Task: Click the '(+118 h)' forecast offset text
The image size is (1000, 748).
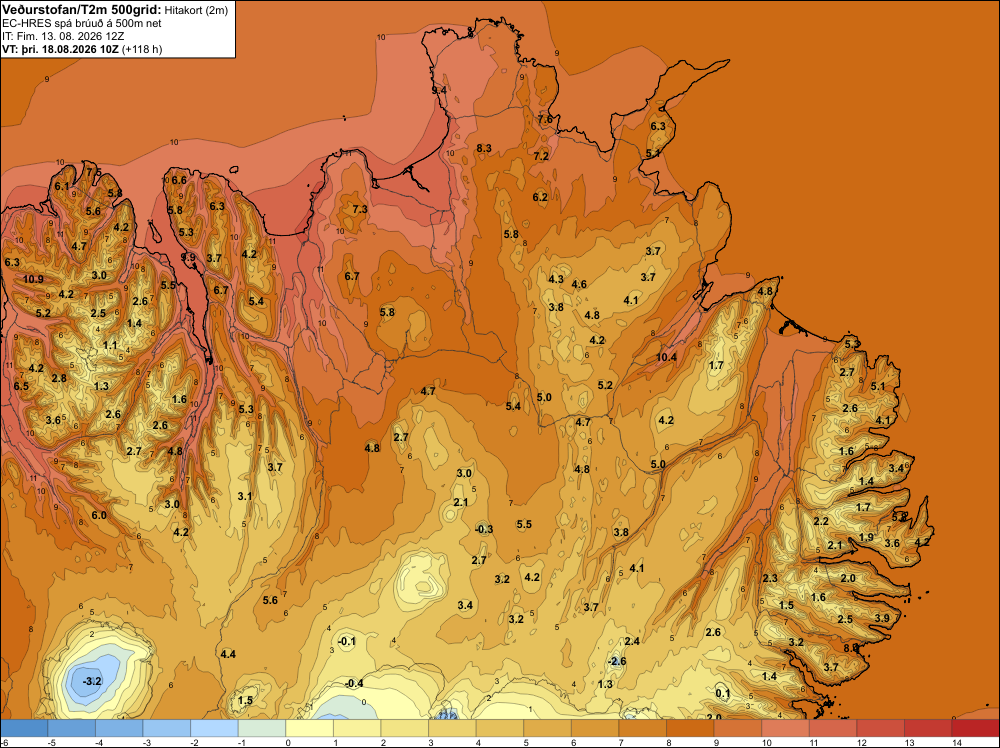Action: pyautogui.click(x=142, y=49)
